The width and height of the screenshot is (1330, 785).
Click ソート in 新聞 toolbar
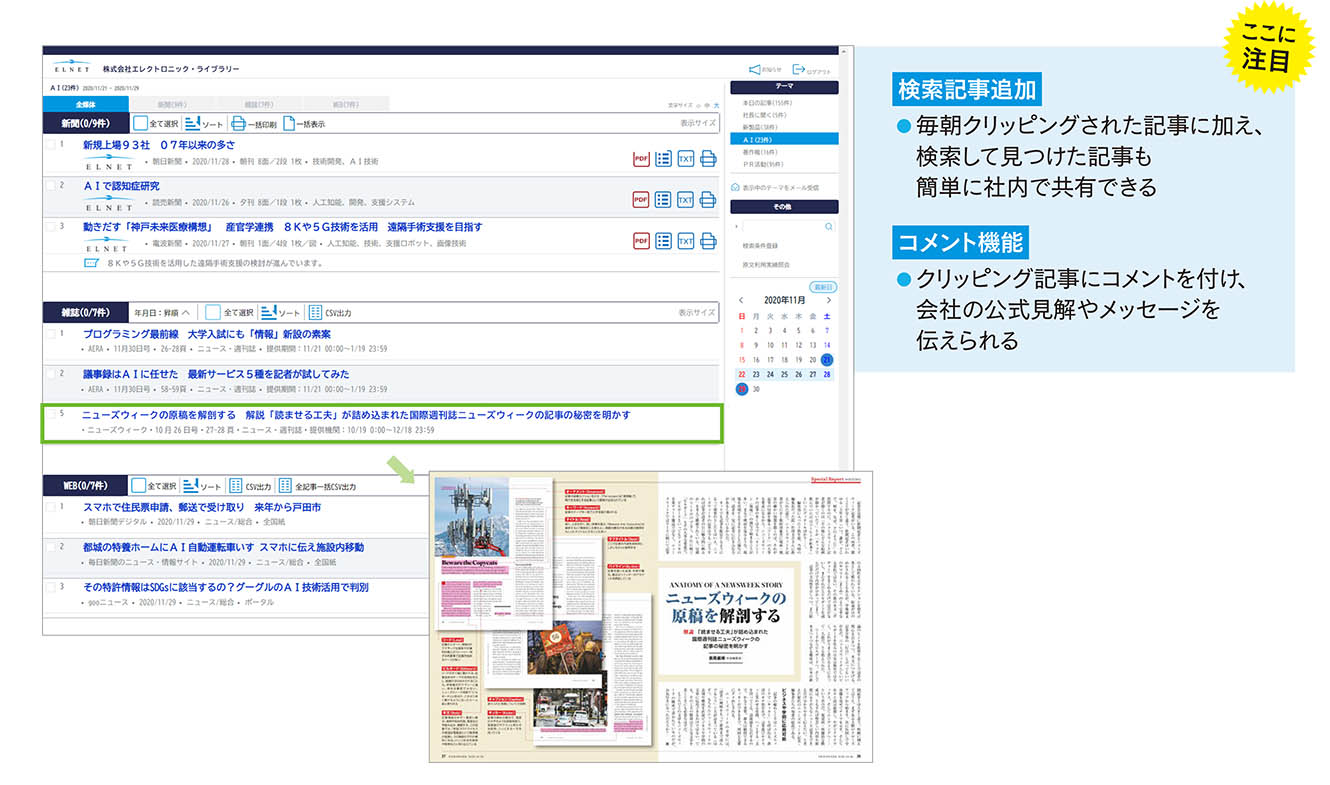(204, 124)
